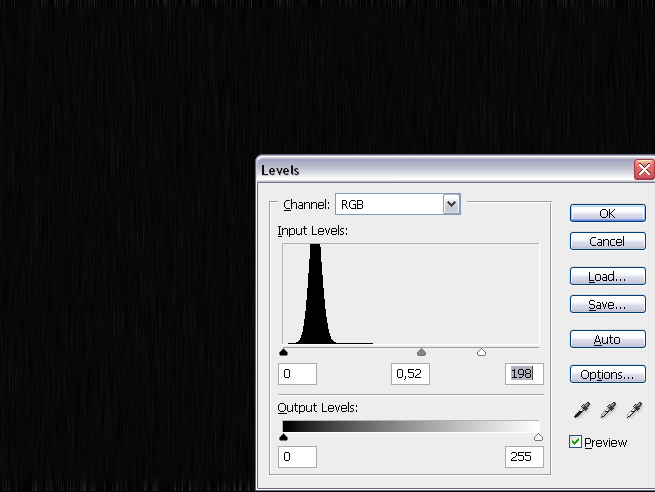This screenshot has height=492, width=655.
Task: Click the output highlight field showing 255
Action: tap(524, 456)
